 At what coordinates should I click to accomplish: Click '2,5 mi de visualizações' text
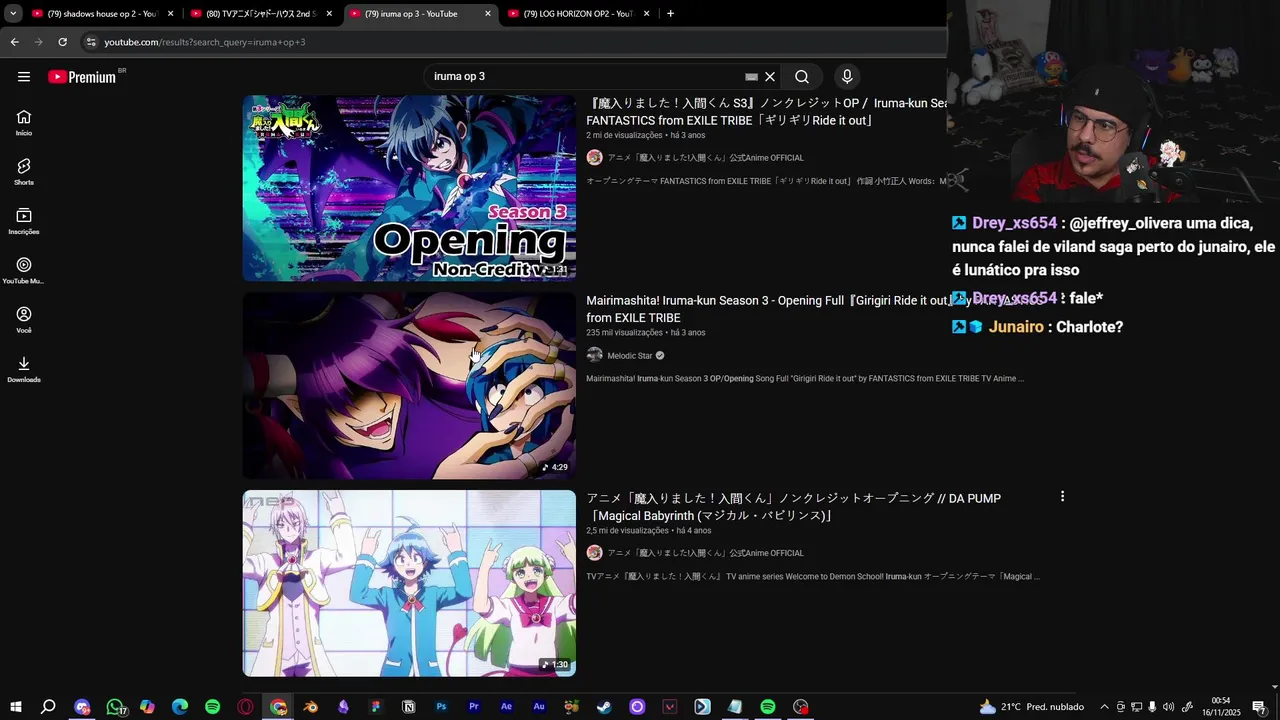click(627, 530)
